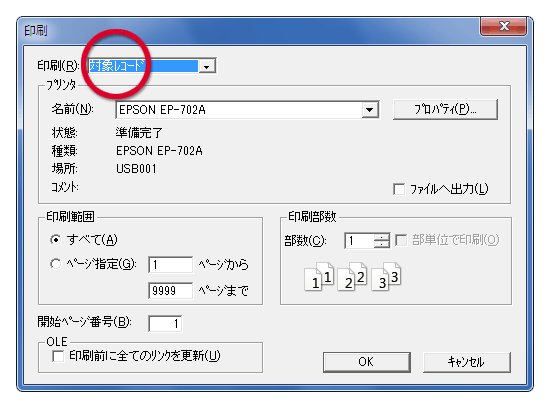
Task: Click the collate icon showing pages 2 2
Action: click(352, 276)
